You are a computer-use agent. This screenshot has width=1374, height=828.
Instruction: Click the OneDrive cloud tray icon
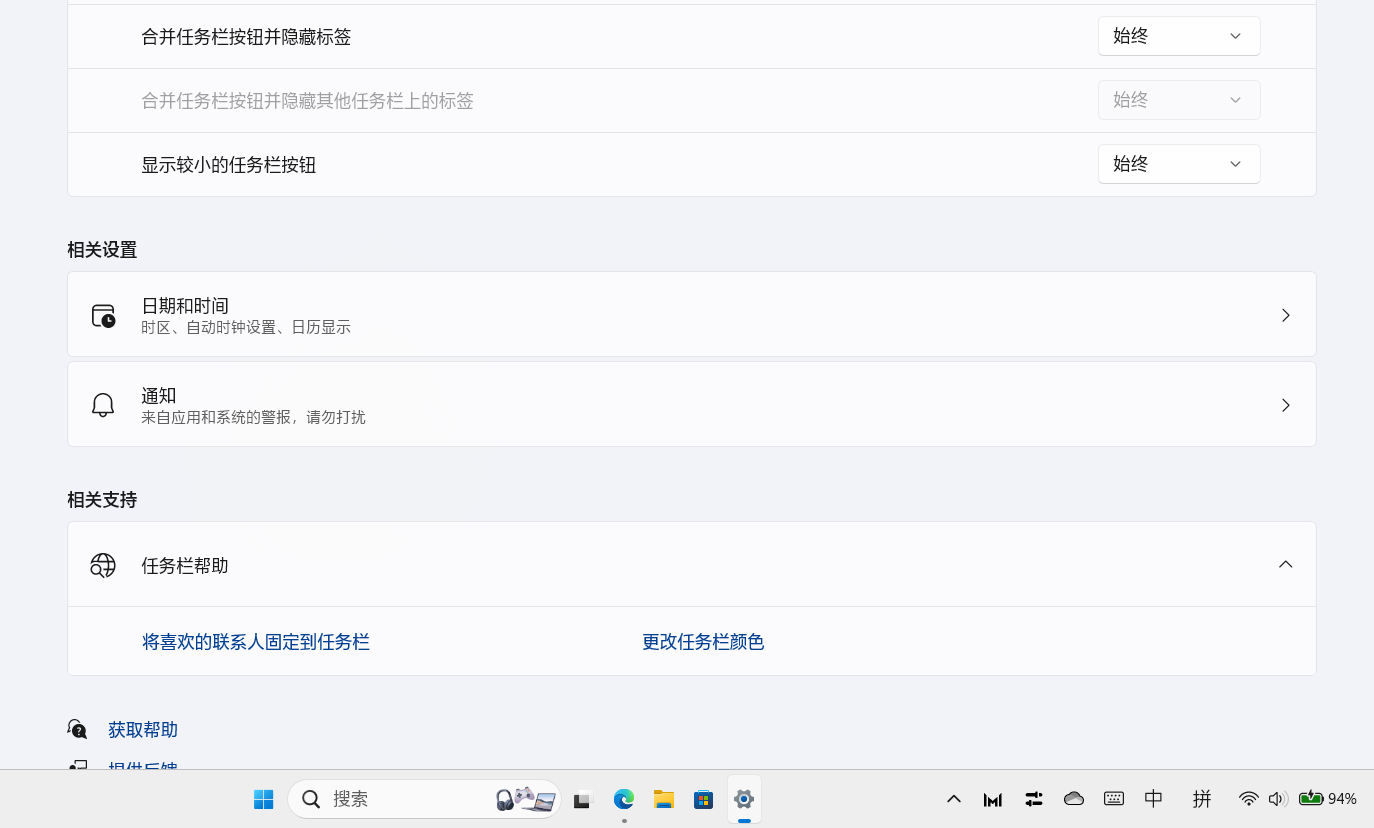[x=1074, y=799]
